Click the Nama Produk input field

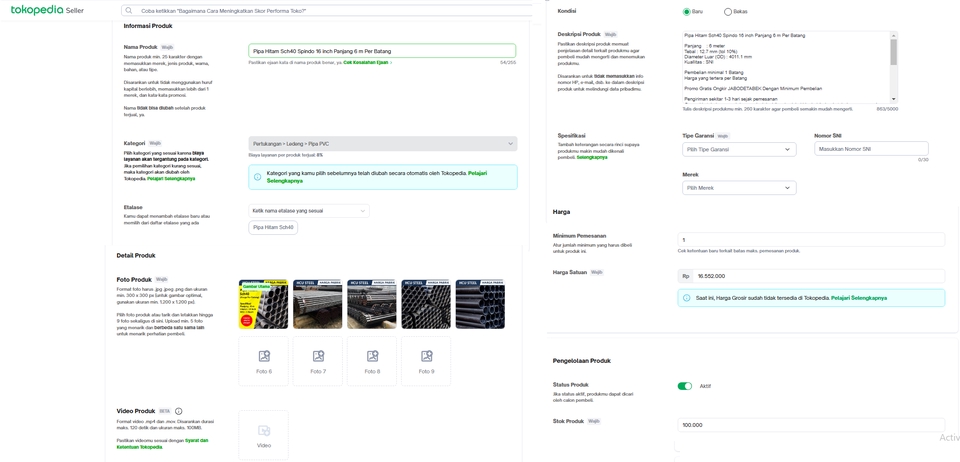pos(382,51)
